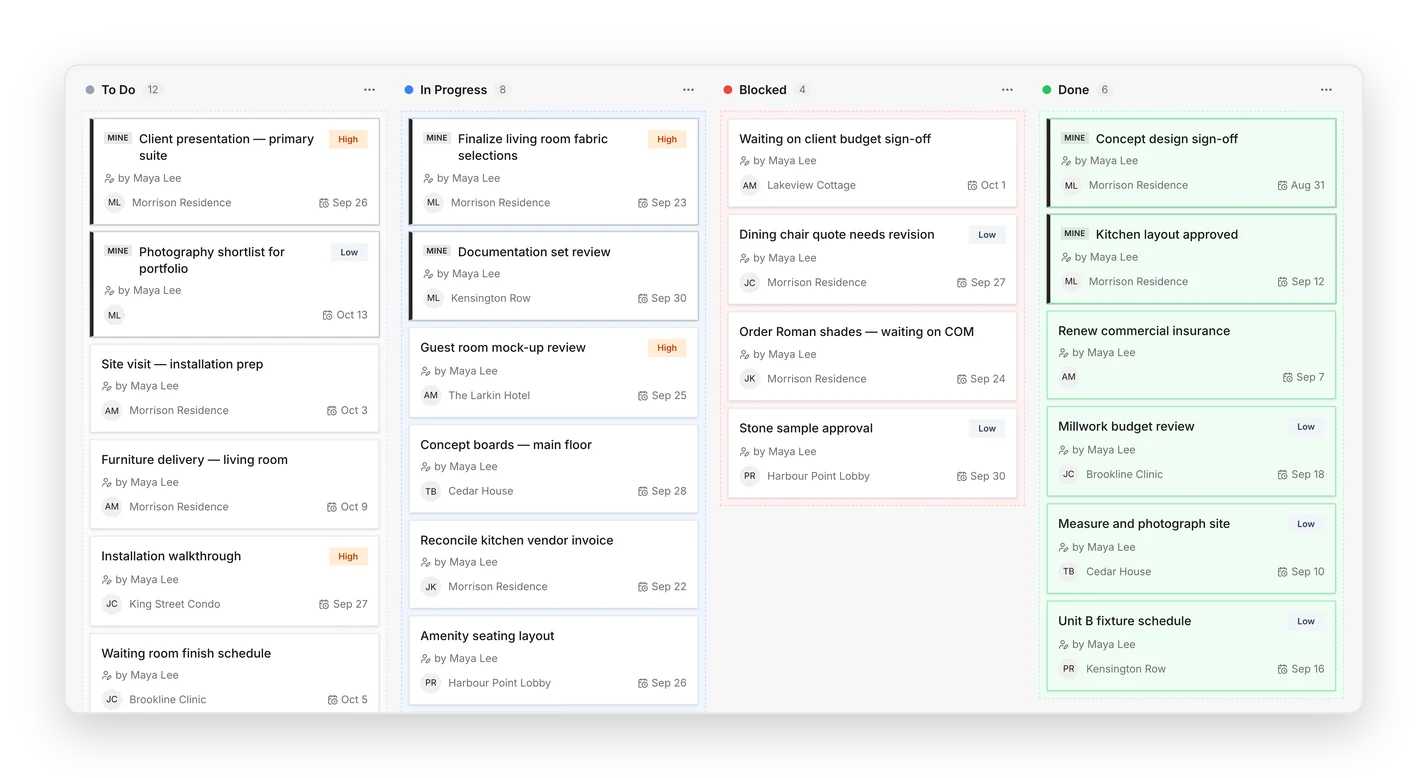
Task: Click JK avatar on Order Roman shades card
Action: click(749, 379)
